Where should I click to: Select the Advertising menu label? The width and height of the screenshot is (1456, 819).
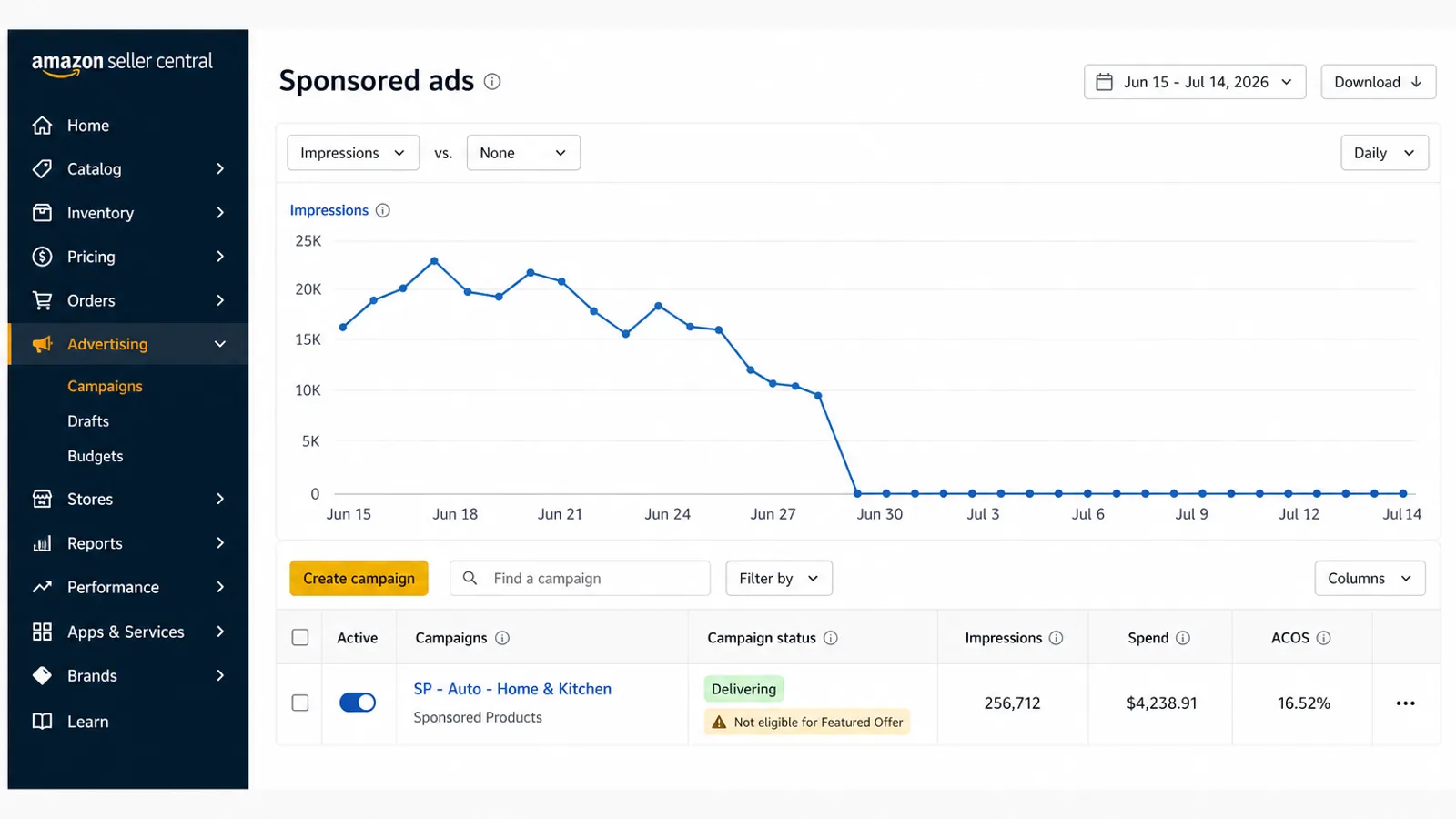[107, 344]
